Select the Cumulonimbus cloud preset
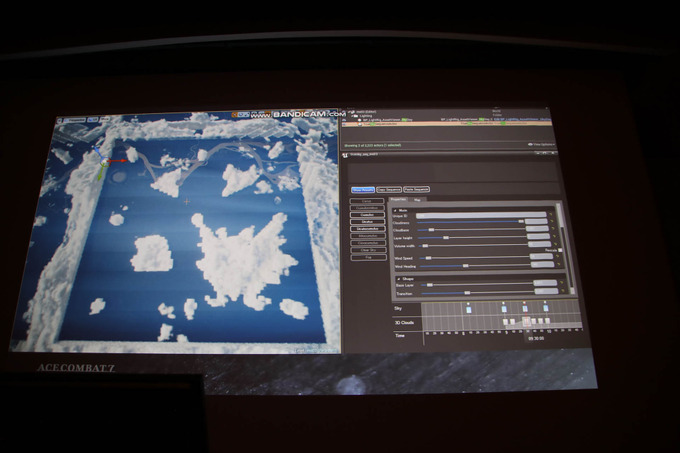Image resolution: width=680 pixels, height=453 pixels. coord(367,208)
